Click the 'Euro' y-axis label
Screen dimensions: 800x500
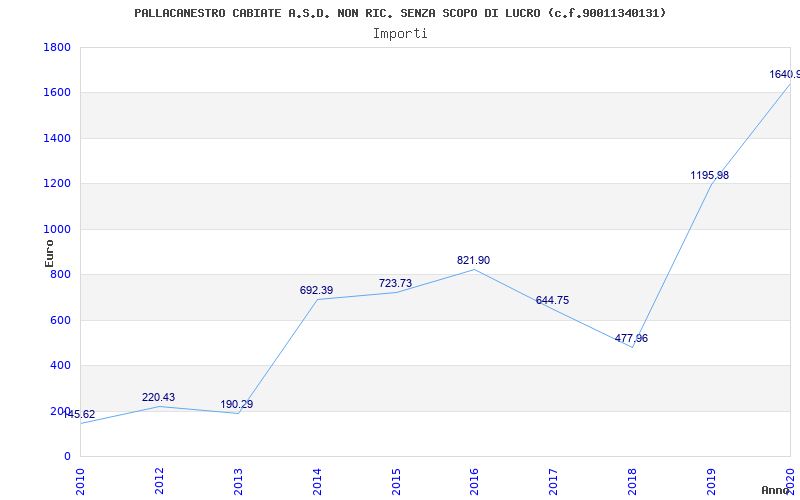coord(49,253)
